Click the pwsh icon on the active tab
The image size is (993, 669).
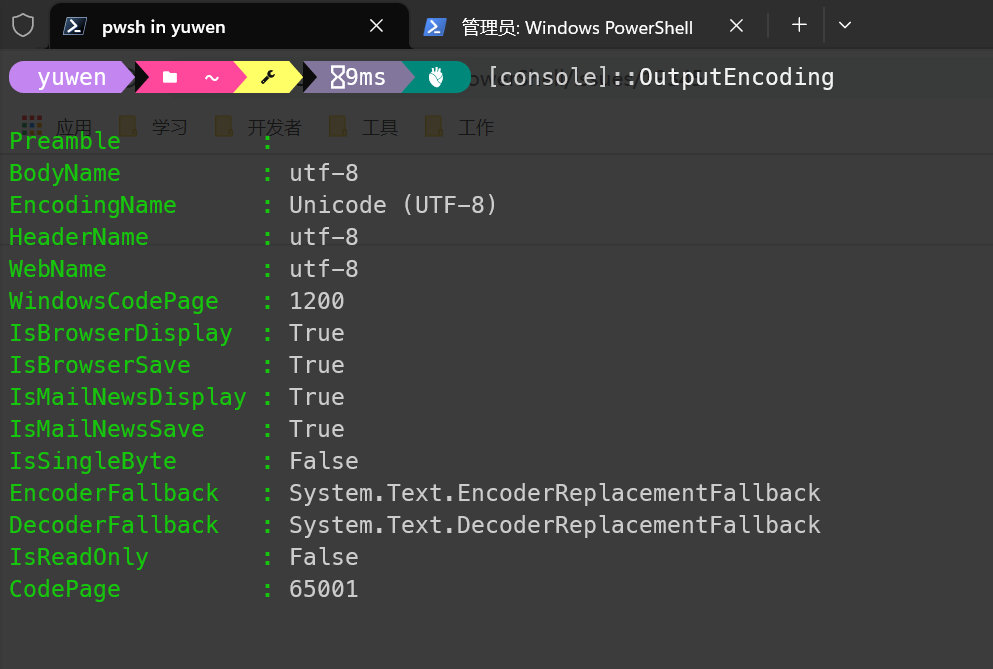point(73,27)
